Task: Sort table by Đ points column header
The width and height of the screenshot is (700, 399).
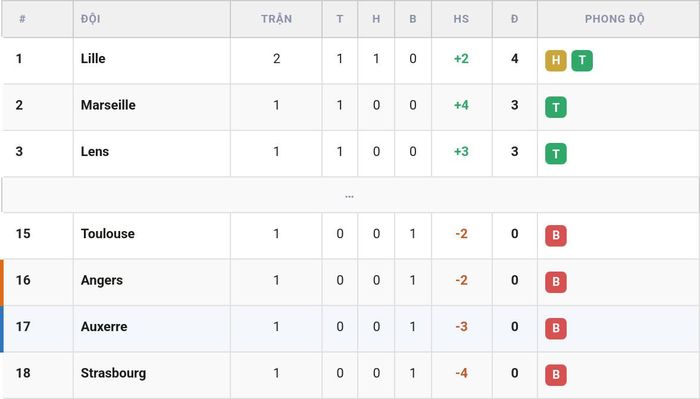Action: (515, 19)
